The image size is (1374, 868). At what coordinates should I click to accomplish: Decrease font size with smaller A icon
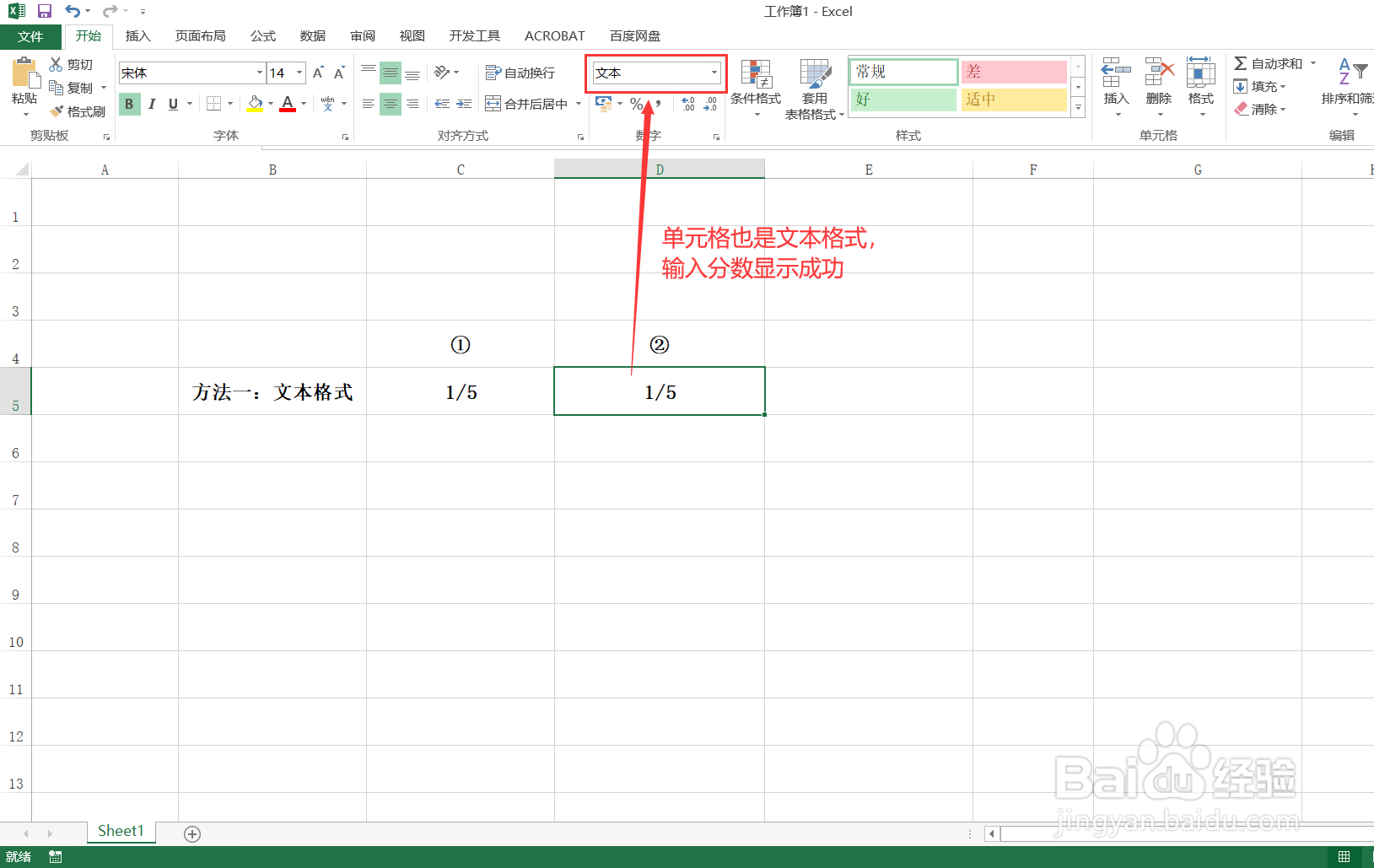(x=339, y=73)
